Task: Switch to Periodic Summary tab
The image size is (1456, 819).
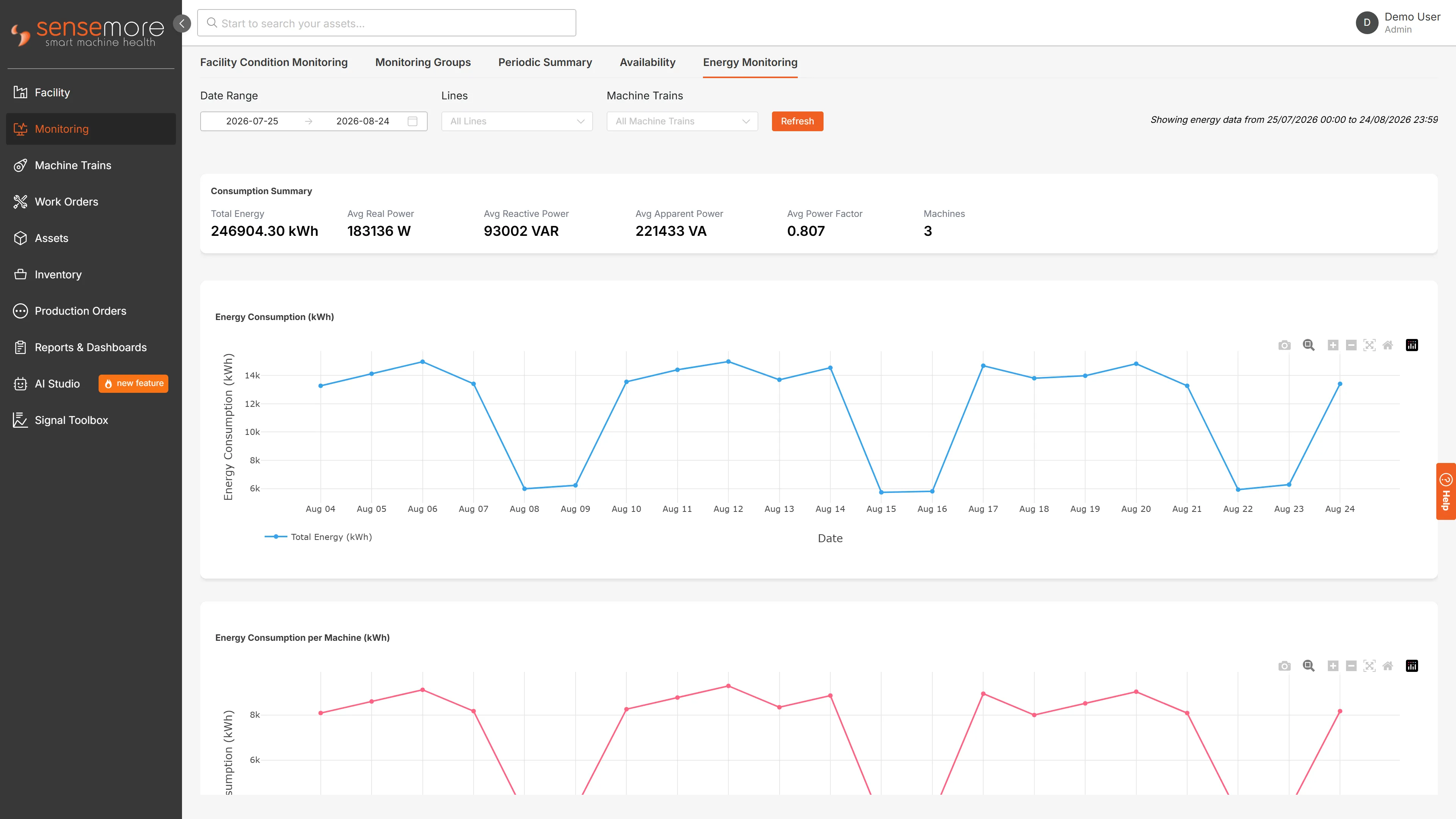Action: pos(545,62)
